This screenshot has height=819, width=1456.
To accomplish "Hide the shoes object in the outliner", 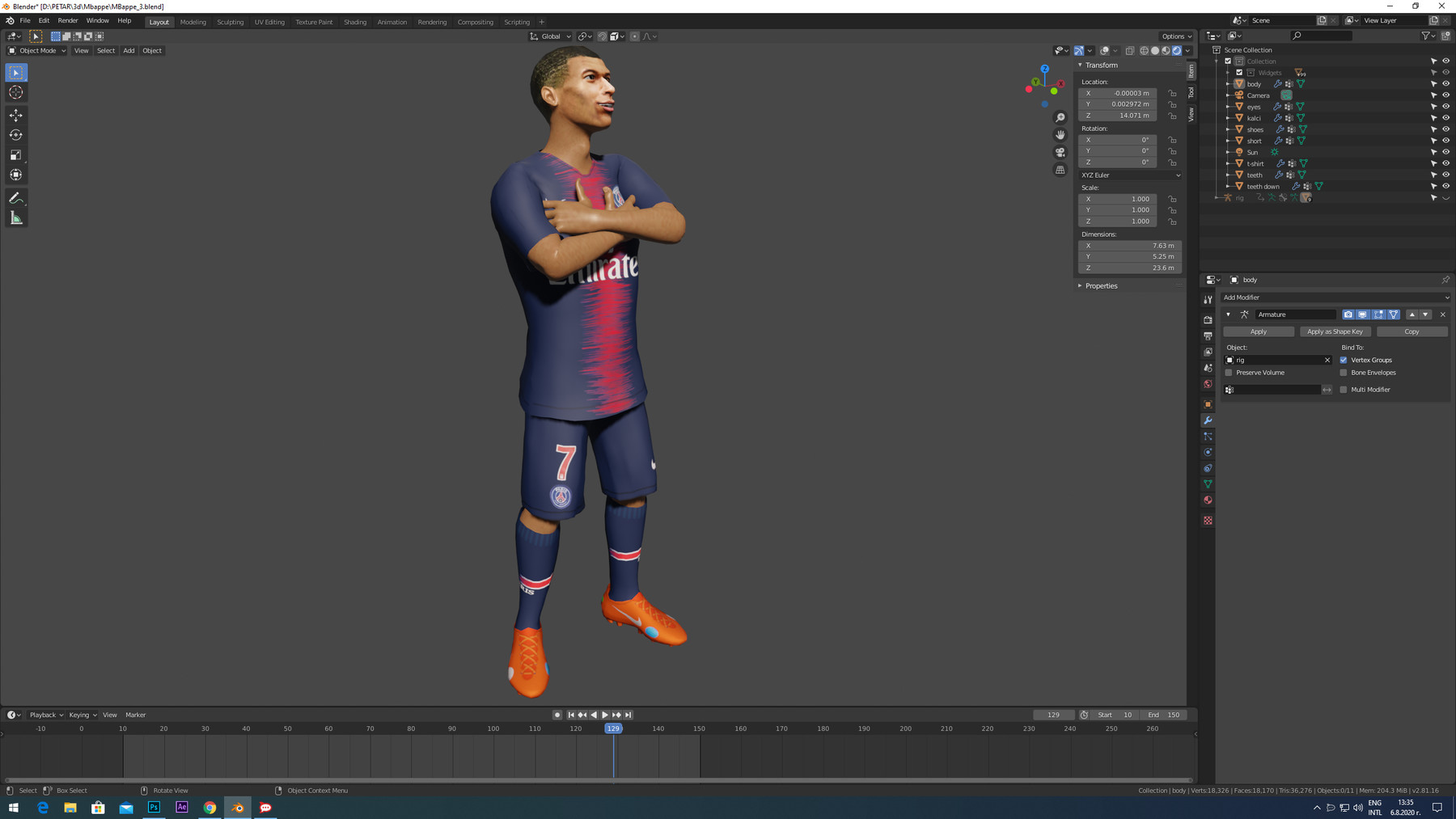I will (x=1446, y=129).
